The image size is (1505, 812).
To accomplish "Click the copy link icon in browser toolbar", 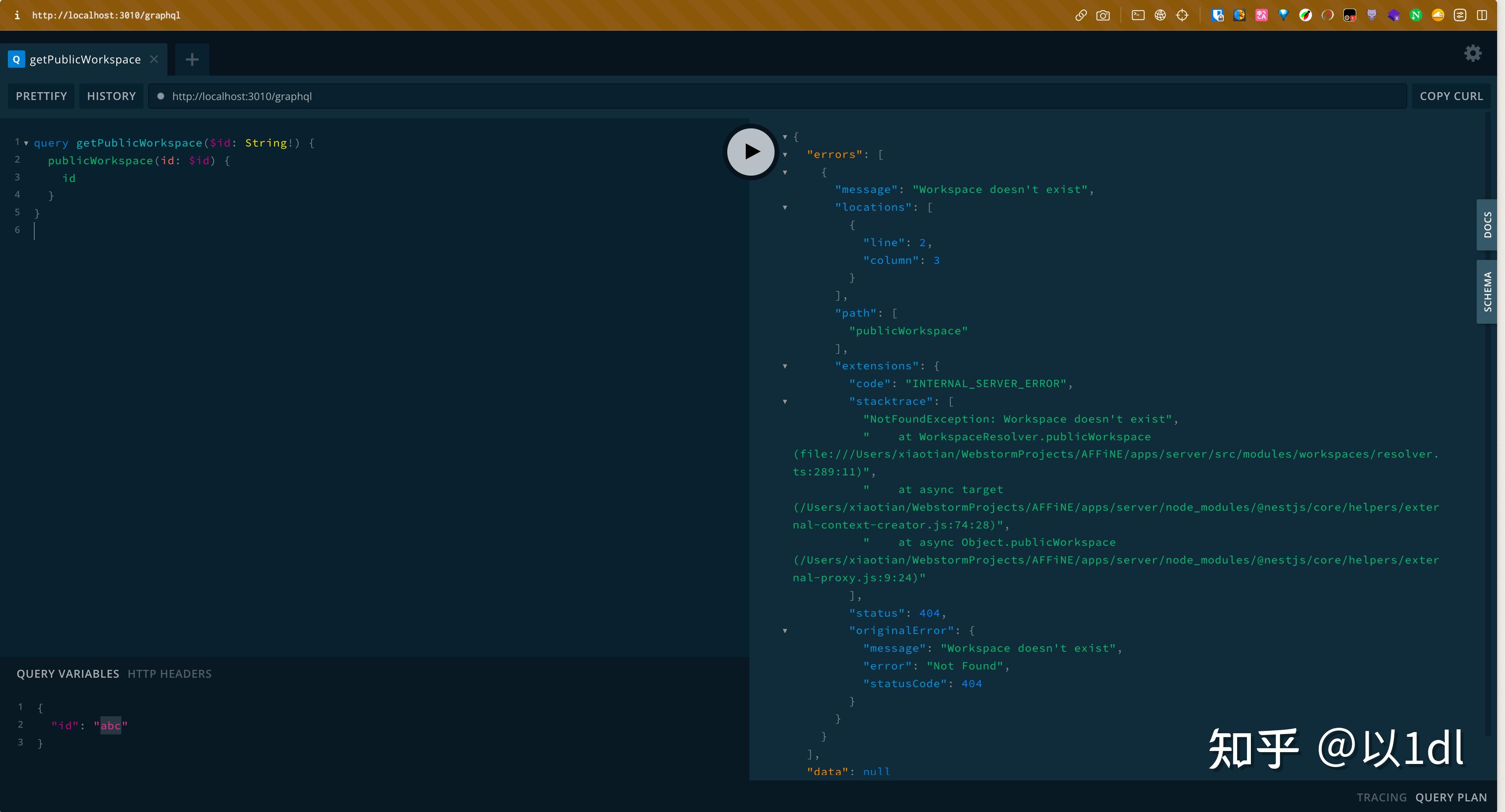I will tap(1081, 16).
